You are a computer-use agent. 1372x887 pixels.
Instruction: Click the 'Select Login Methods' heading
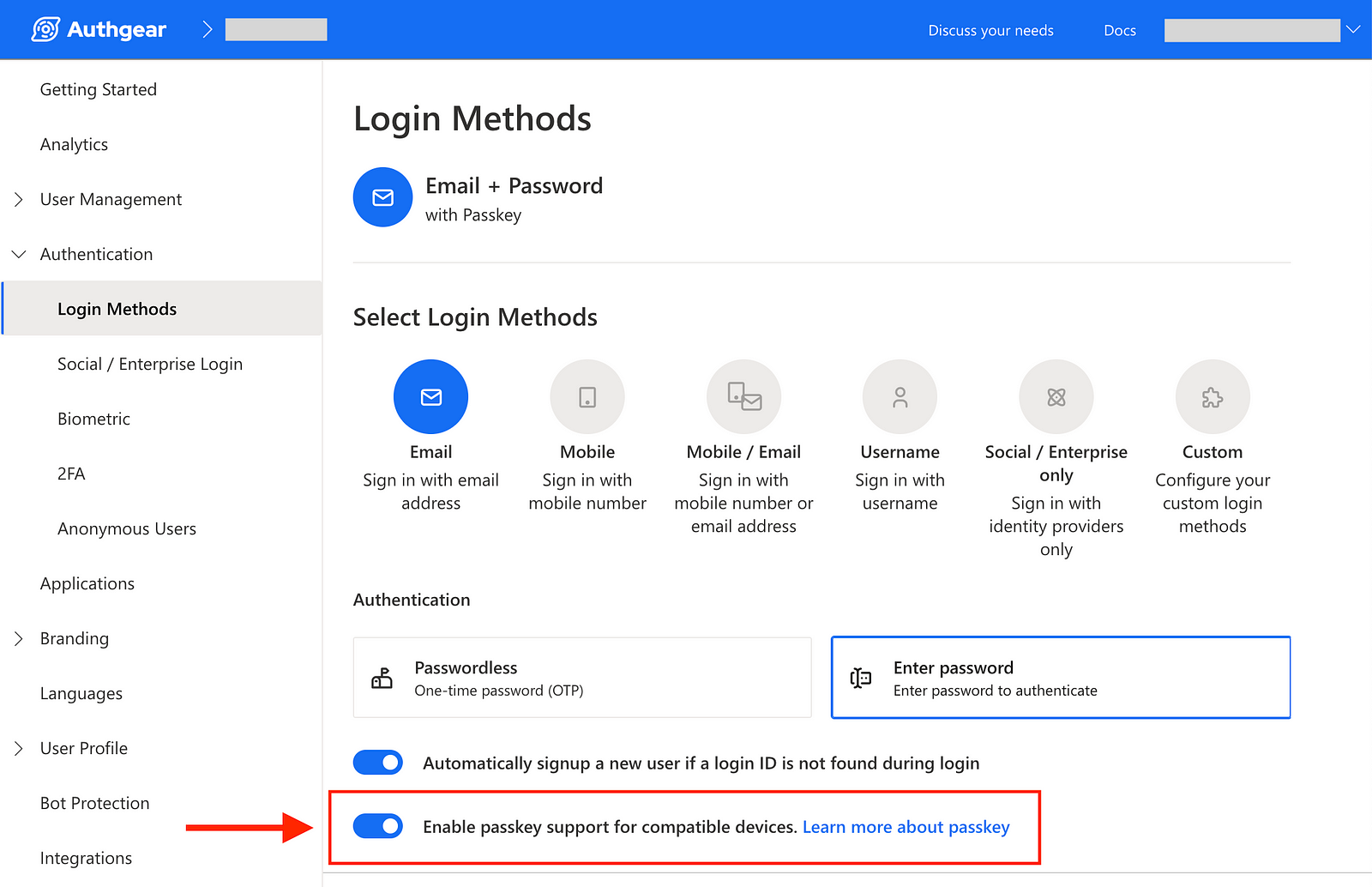point(475,317)
